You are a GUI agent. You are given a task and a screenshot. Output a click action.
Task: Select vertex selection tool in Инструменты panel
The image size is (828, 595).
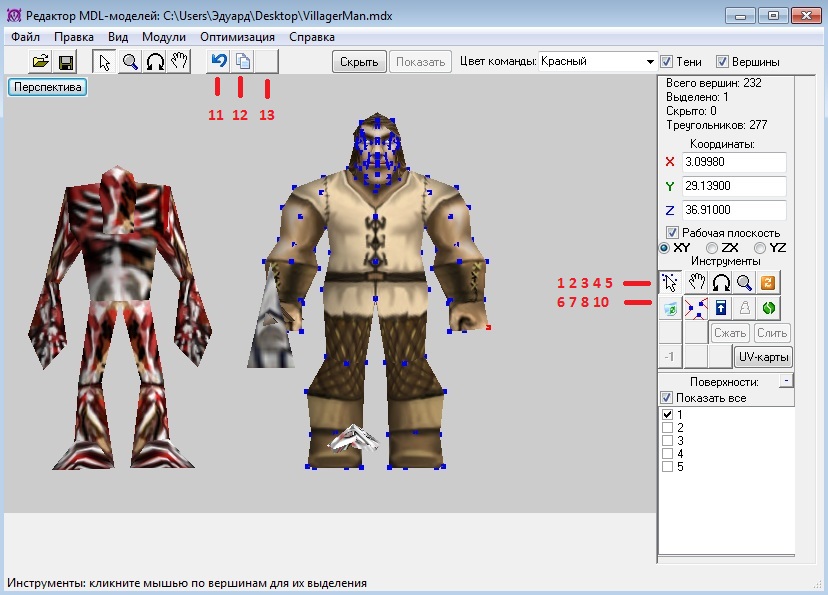coord(670,283)
